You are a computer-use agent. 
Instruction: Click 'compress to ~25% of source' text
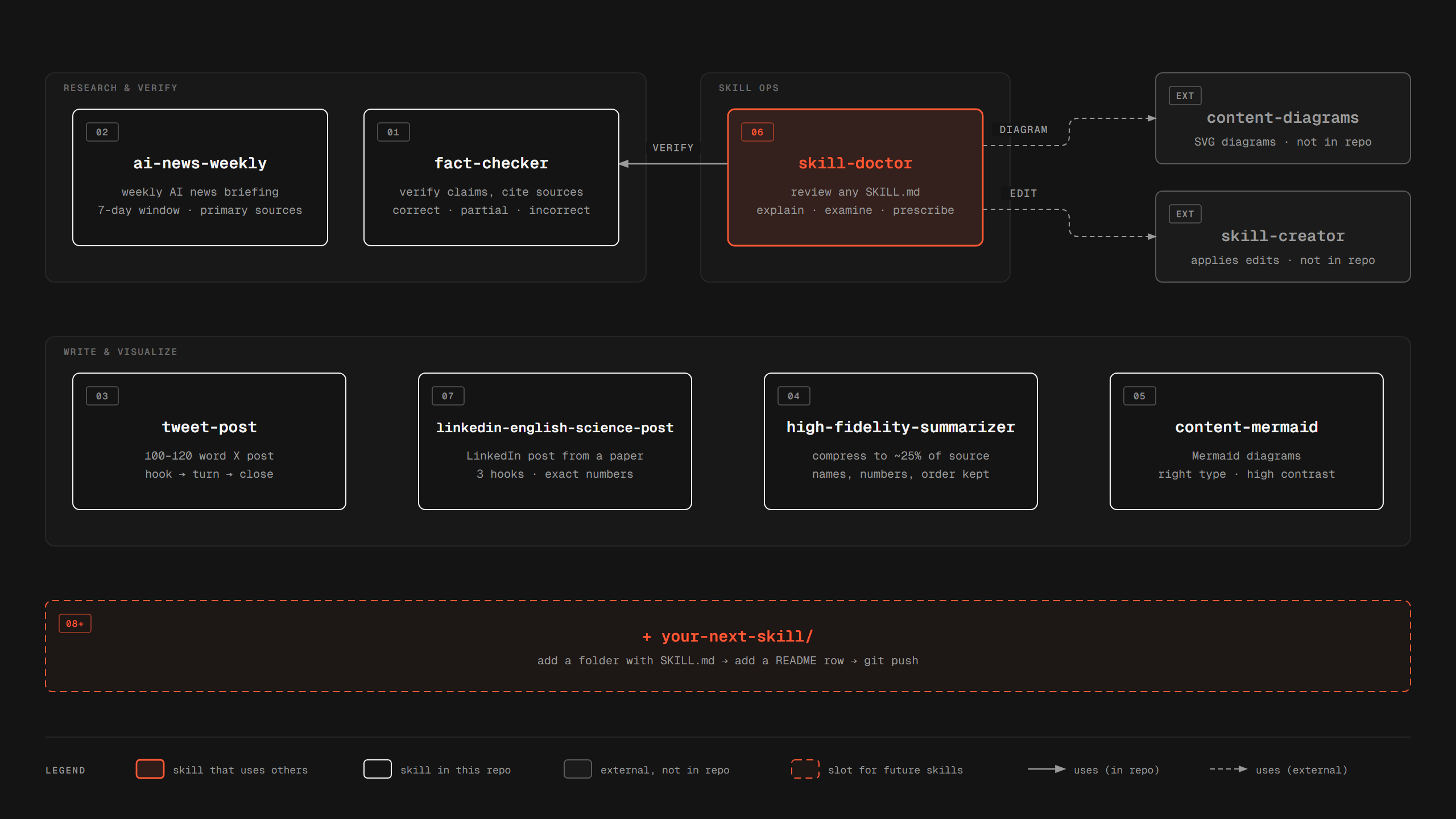pos(900,456)
